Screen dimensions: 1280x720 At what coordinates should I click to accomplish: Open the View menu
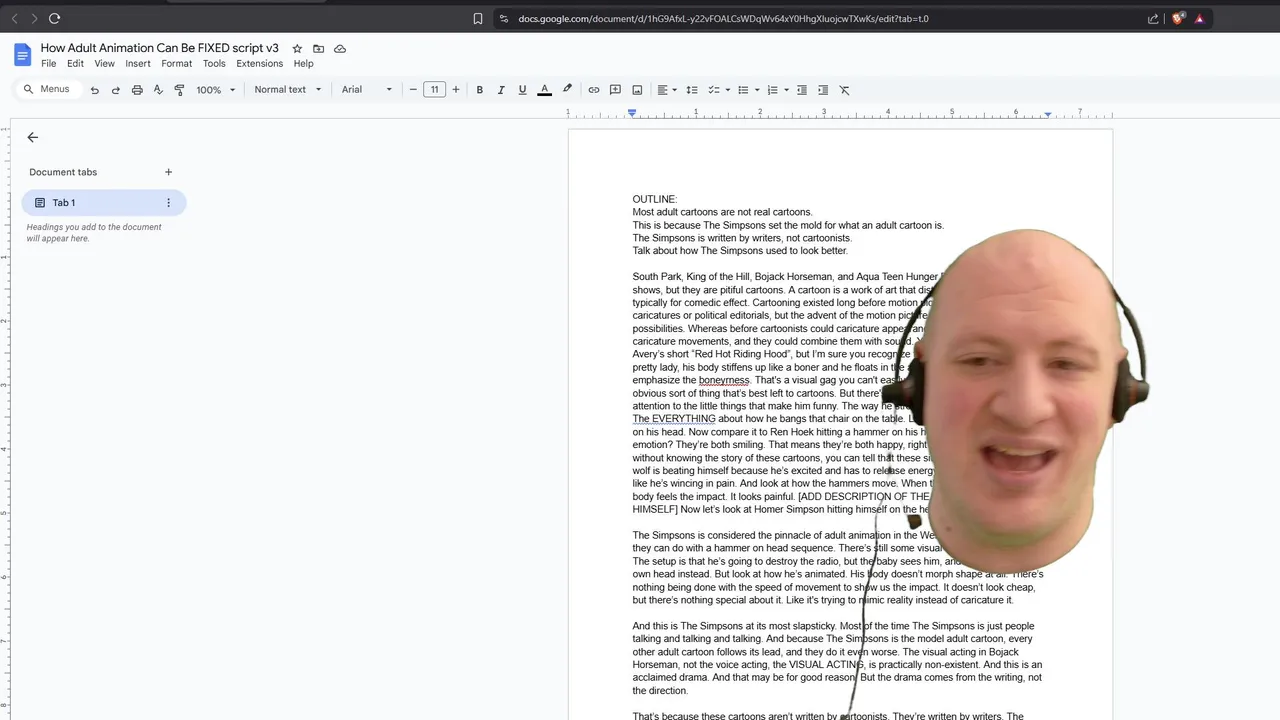[104, 63]
